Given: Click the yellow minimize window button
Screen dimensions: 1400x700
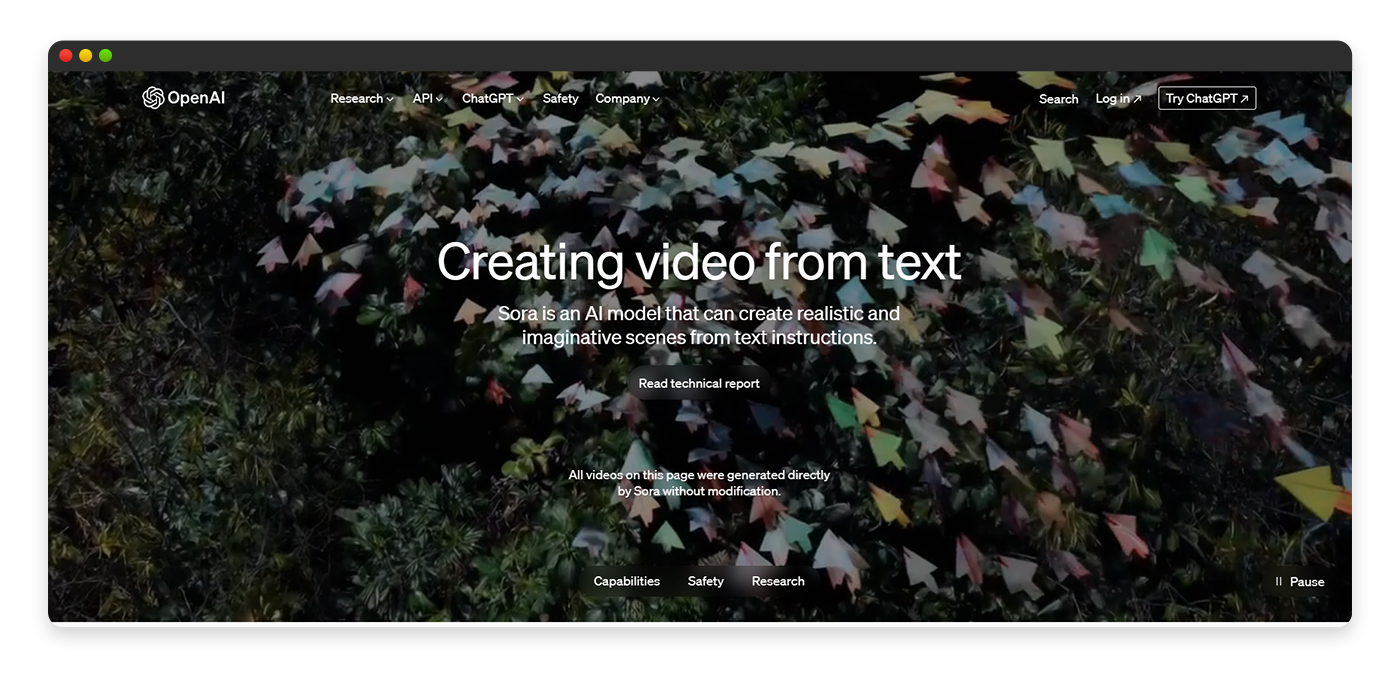Looking at the screenshot, I should tap(86, 56).
